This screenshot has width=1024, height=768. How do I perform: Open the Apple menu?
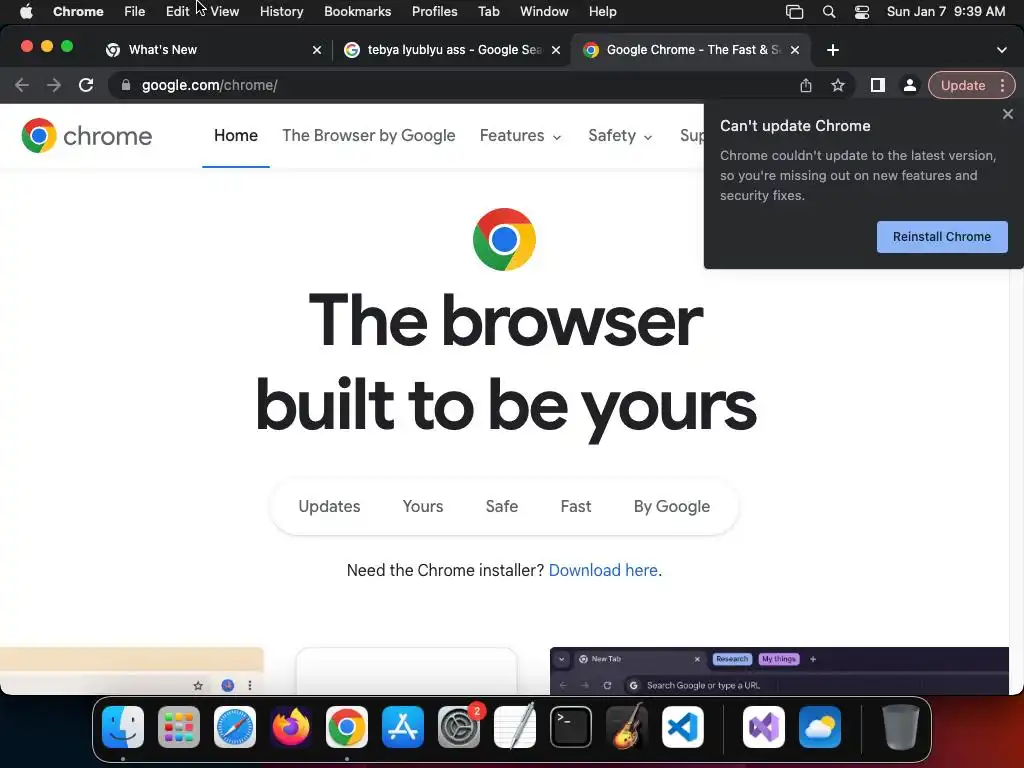point(26,12)
